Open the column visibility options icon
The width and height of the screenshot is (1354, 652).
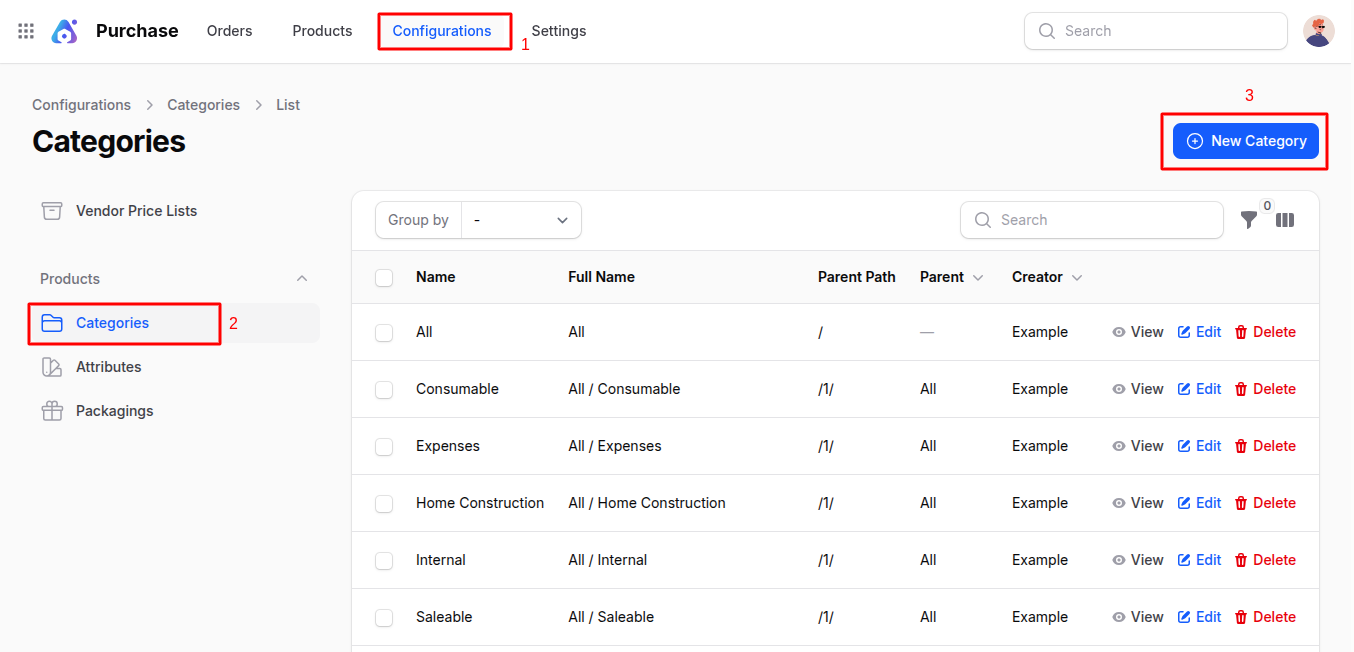pos(1285,220)
